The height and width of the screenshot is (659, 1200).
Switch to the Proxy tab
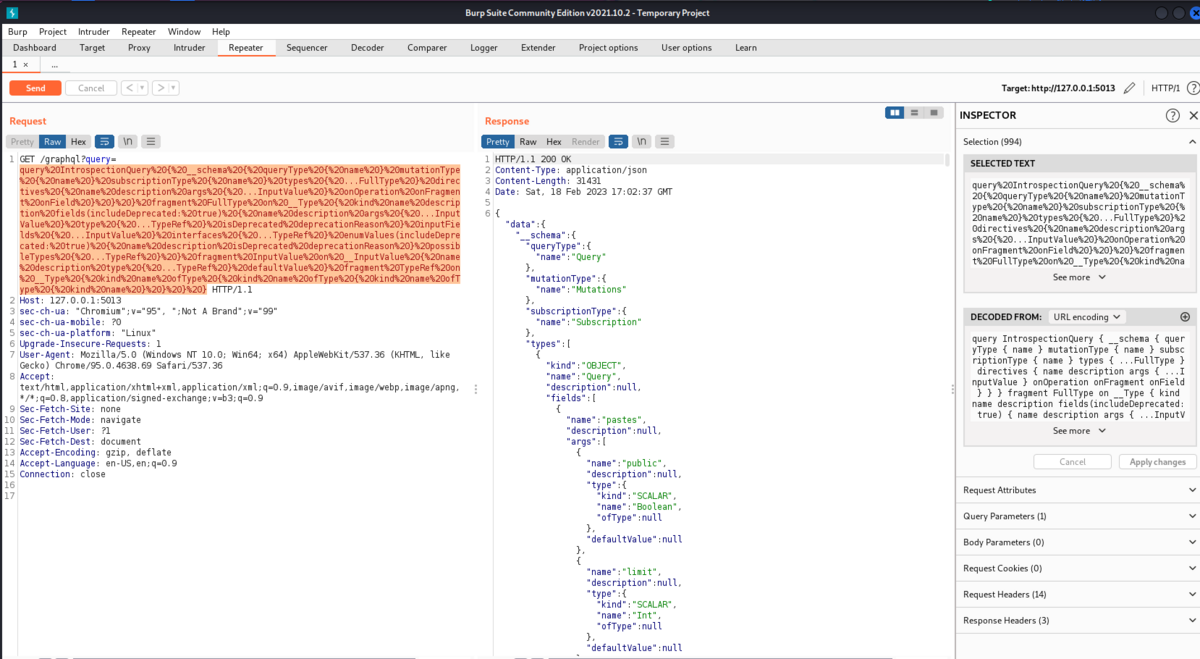pyautogui.click(x=139, y=47)
